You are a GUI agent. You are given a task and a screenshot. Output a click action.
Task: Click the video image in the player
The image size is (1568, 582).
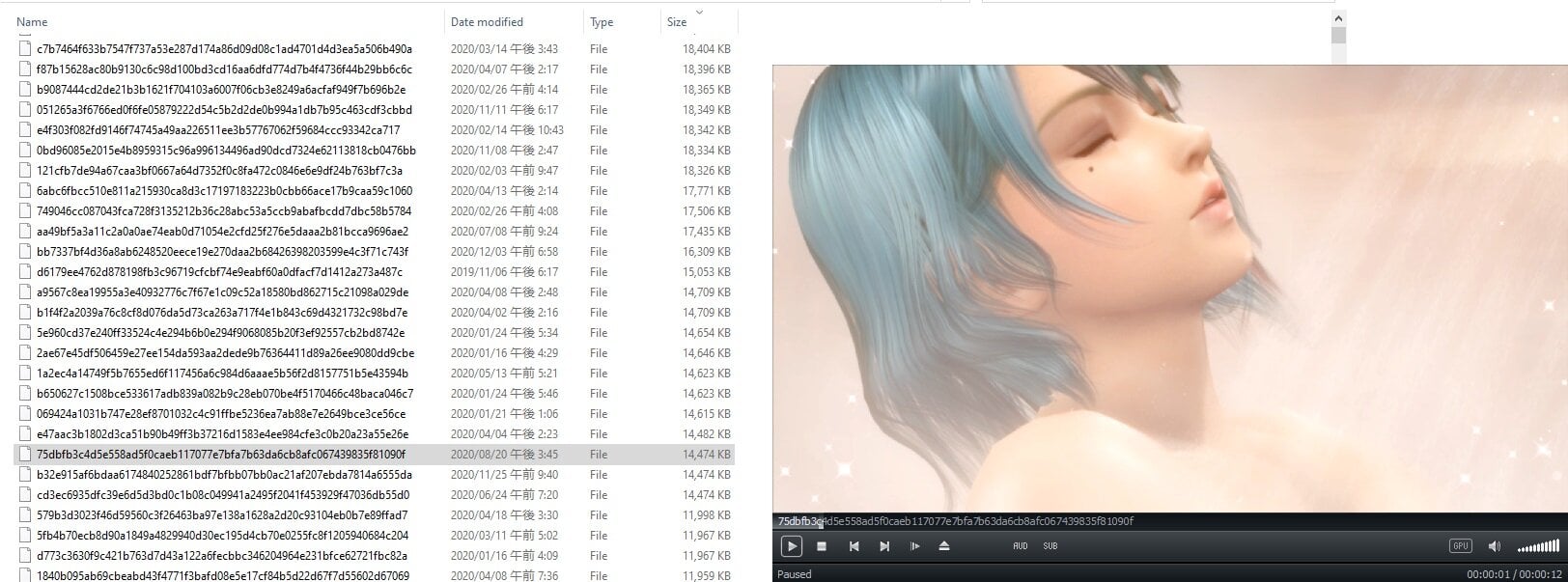click(x=1169, y=288)
